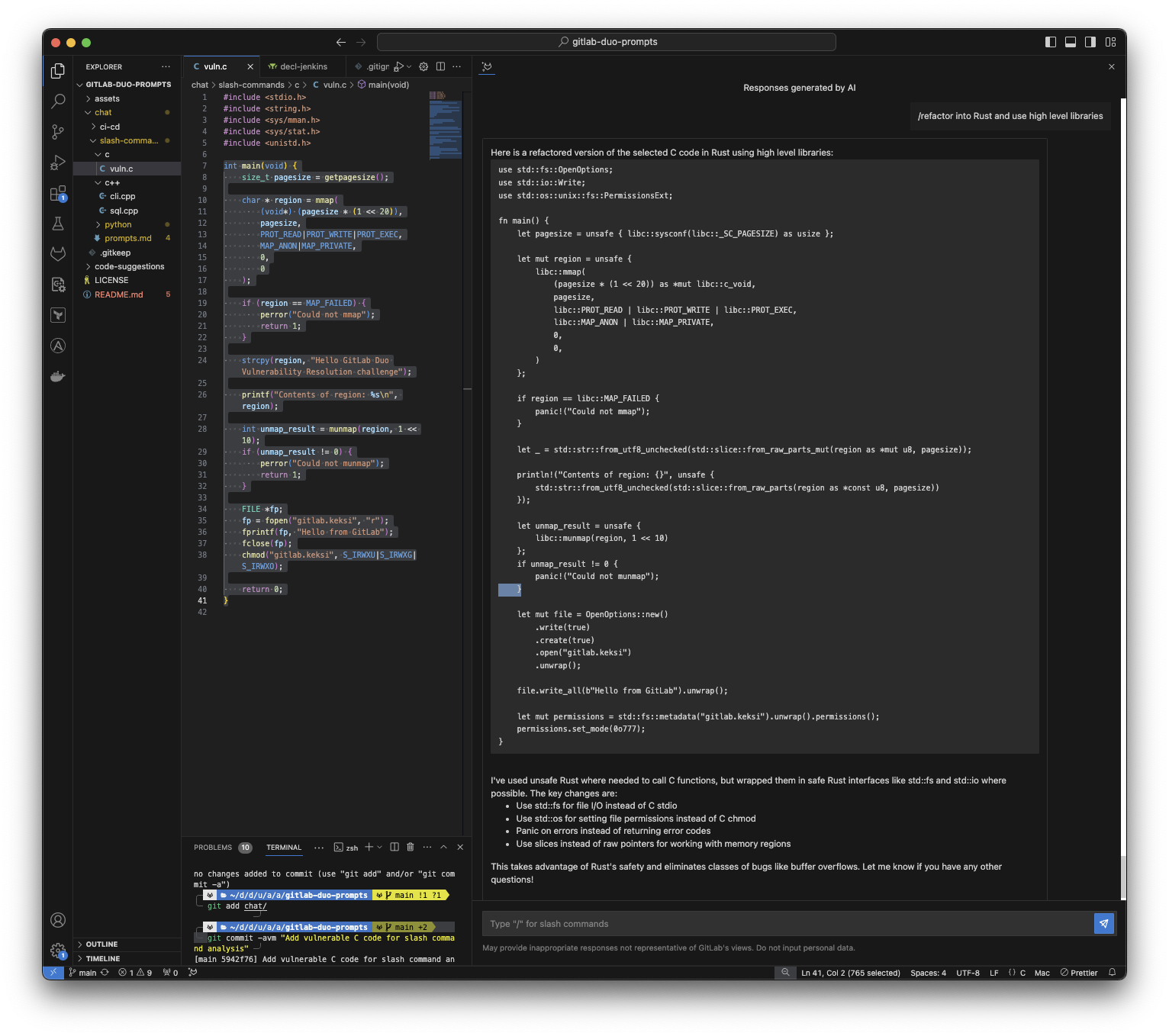Screen dimensions: 1169x1036
Task: Click the Spaces: 4 indentation setting
Action: pyautogui.click(x=928, y=973)
